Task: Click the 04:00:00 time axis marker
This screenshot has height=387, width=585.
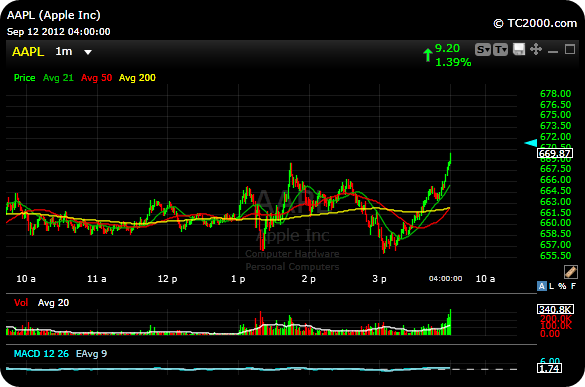Action: pyautogui.click(x=445, y=278)
